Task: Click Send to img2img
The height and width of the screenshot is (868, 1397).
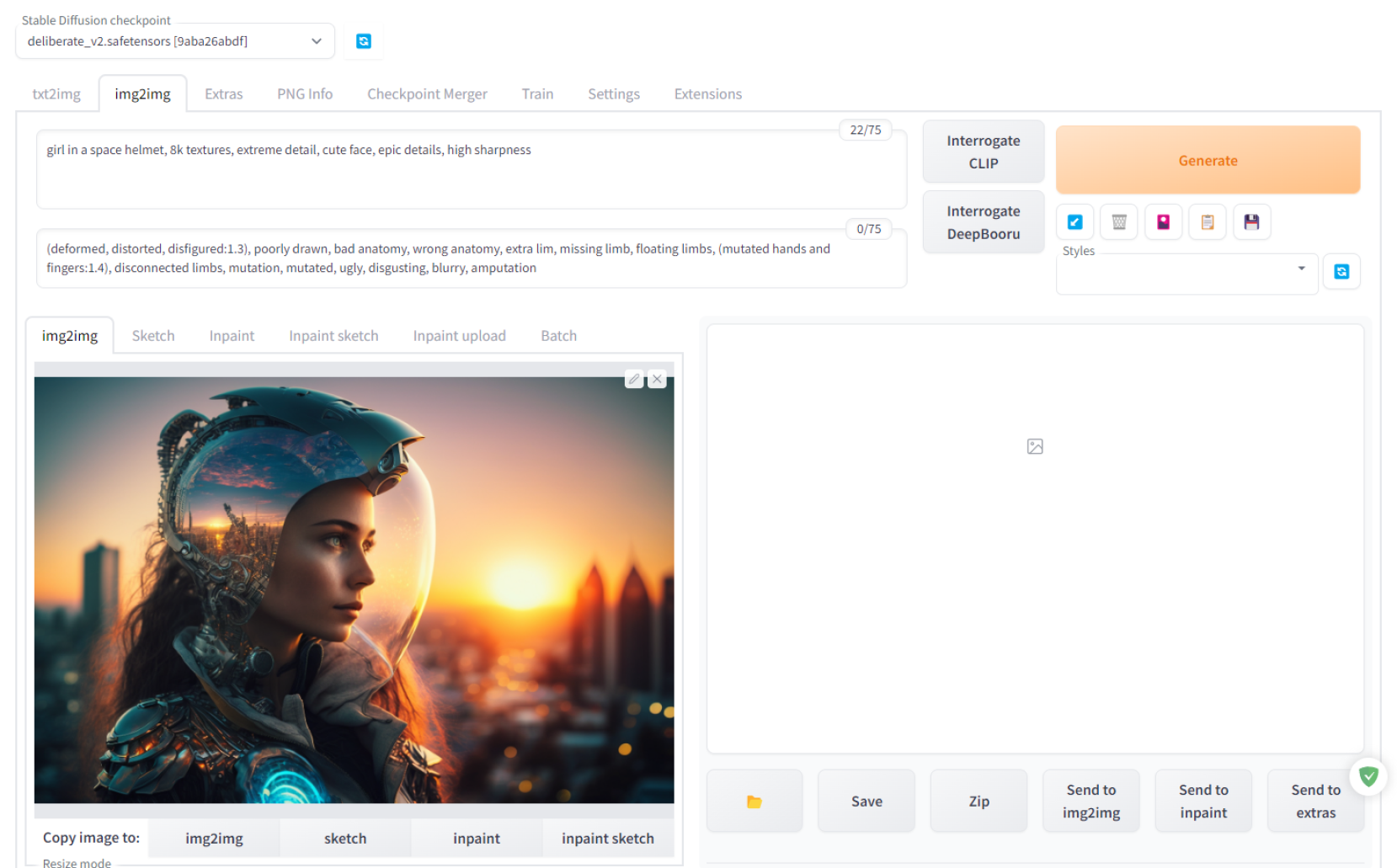Action: pyautogui.click(x=1091, y=801)
